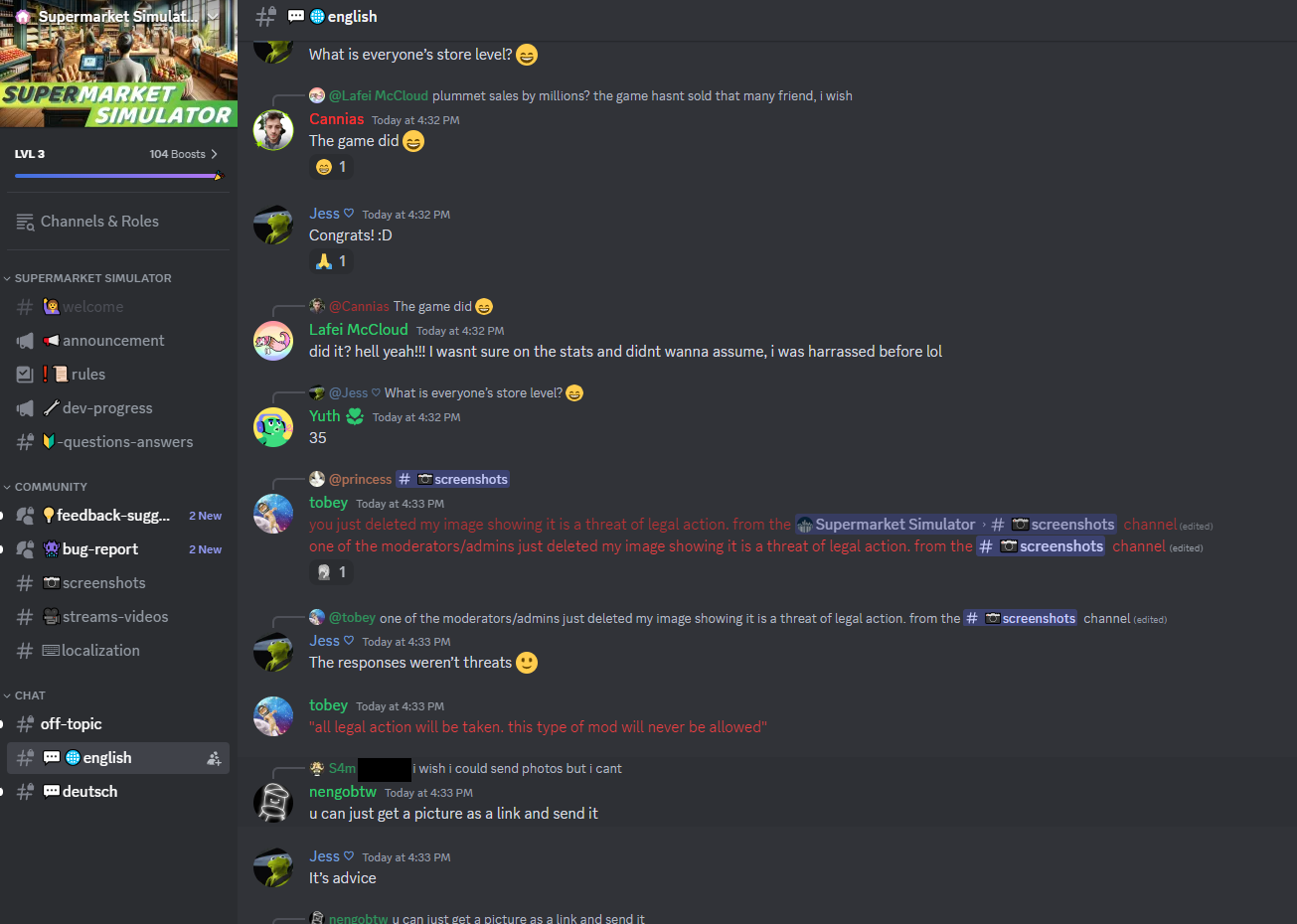Toggle the laughing emoji reaction under Cannias message
The image size is (1297, 924).
(331, 167)
